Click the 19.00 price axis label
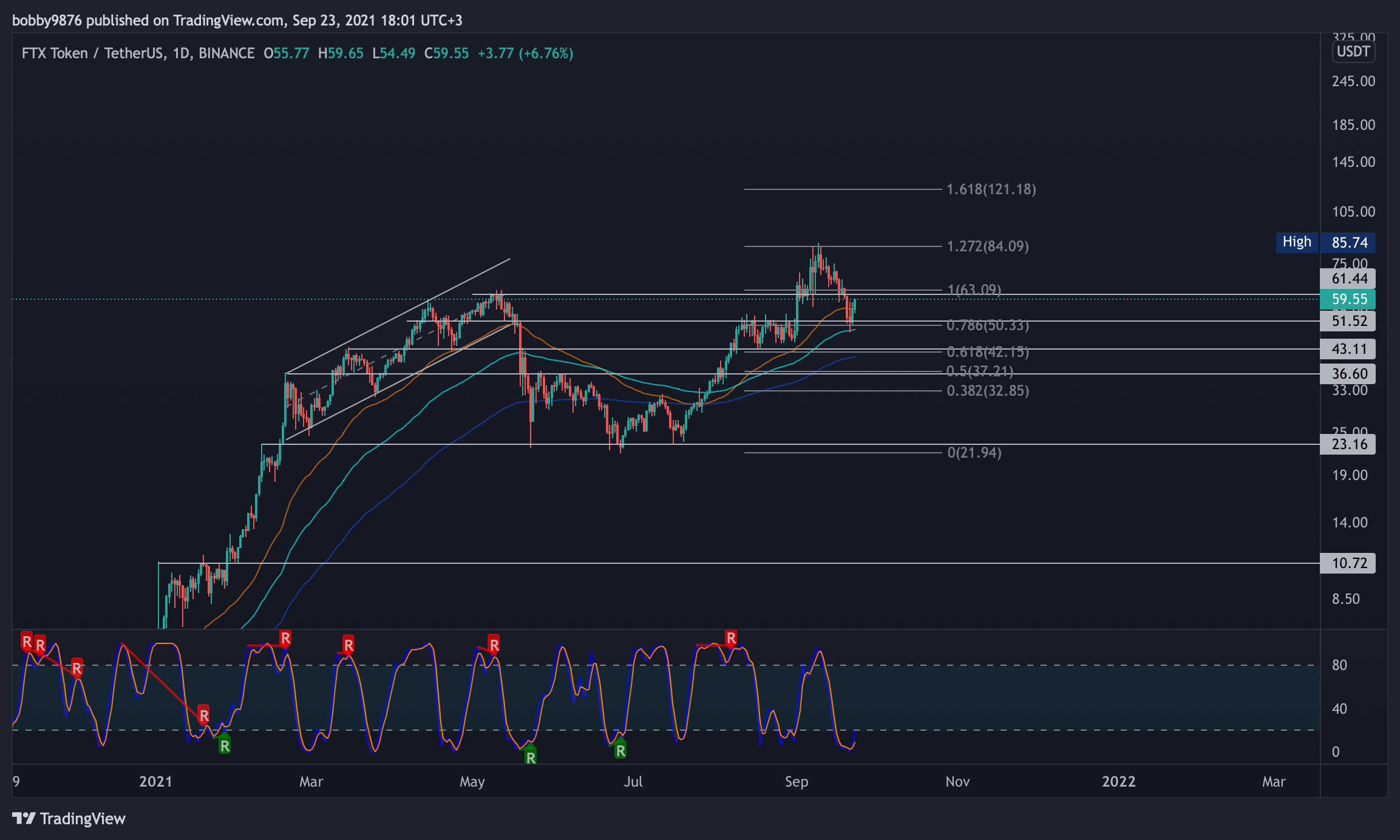 (1350, 475)
